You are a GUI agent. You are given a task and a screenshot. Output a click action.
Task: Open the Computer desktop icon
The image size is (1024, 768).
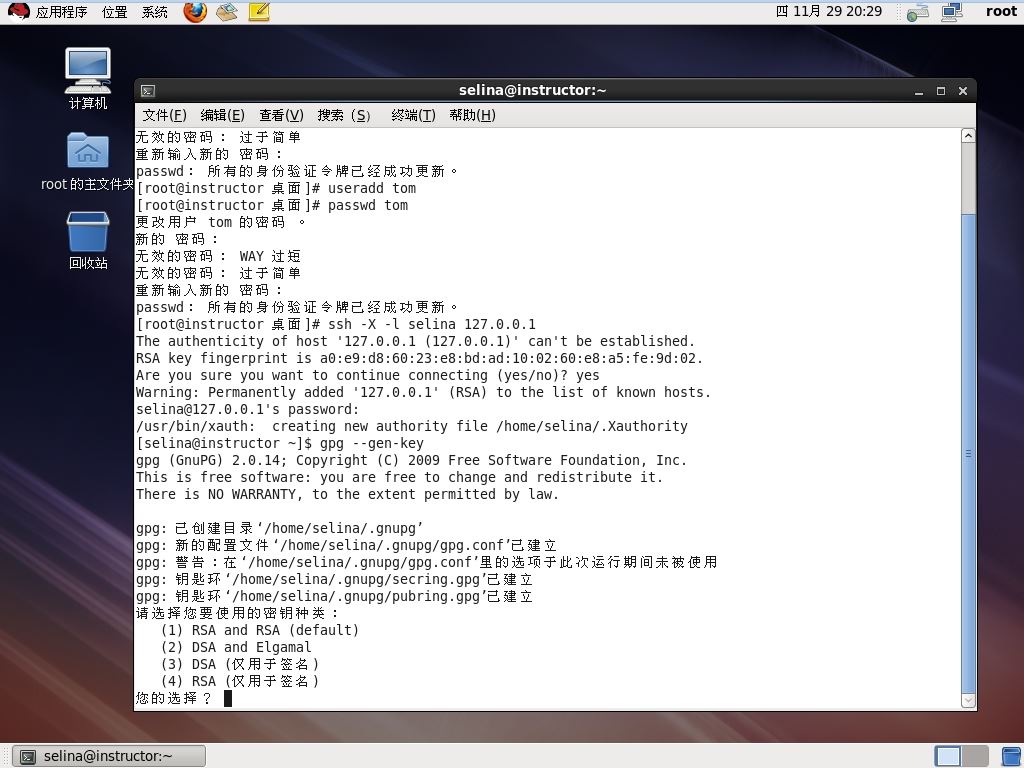point(88,78)
